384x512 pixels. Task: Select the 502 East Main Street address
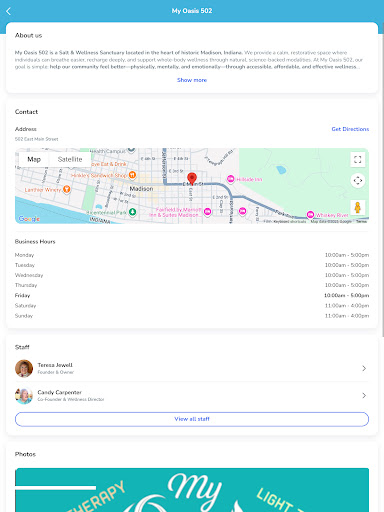37,139
